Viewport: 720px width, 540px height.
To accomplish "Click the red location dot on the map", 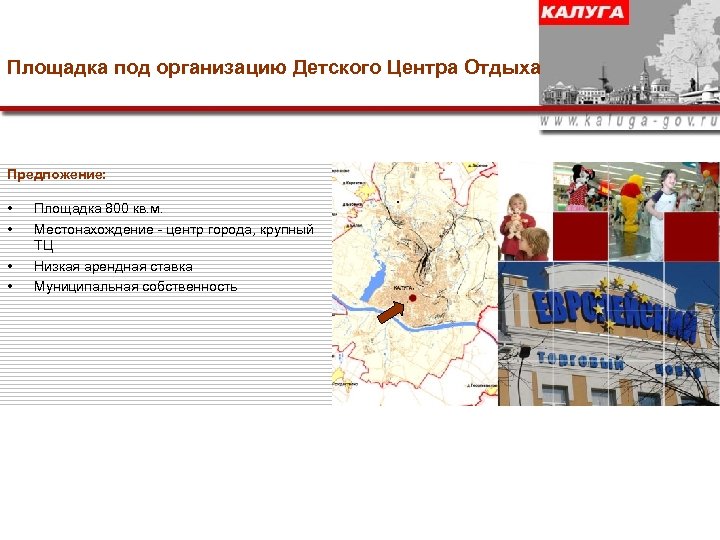I will click(x=412, y=298).
